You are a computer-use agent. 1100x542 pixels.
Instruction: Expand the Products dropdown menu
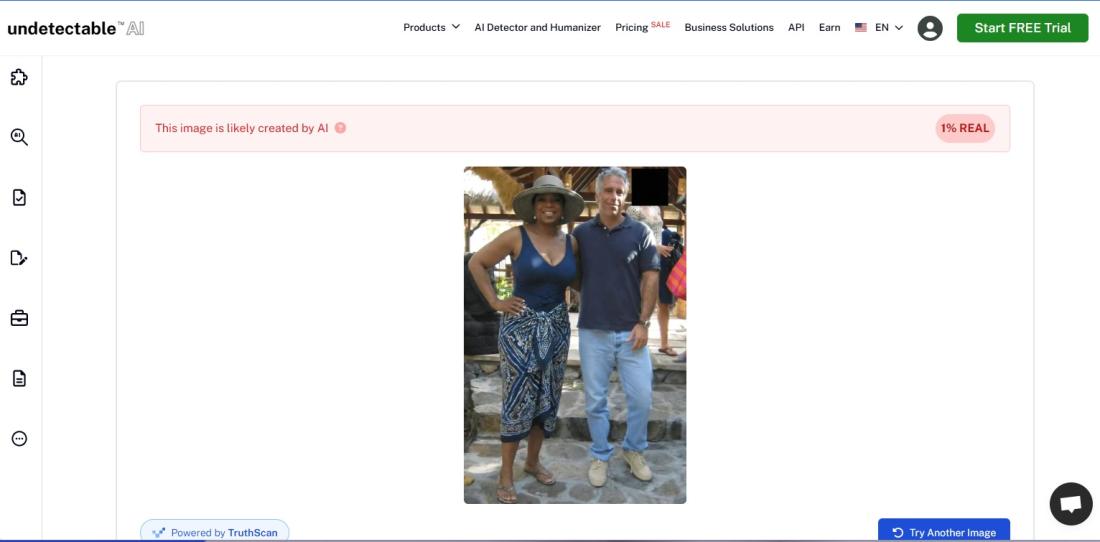[431, 28]
